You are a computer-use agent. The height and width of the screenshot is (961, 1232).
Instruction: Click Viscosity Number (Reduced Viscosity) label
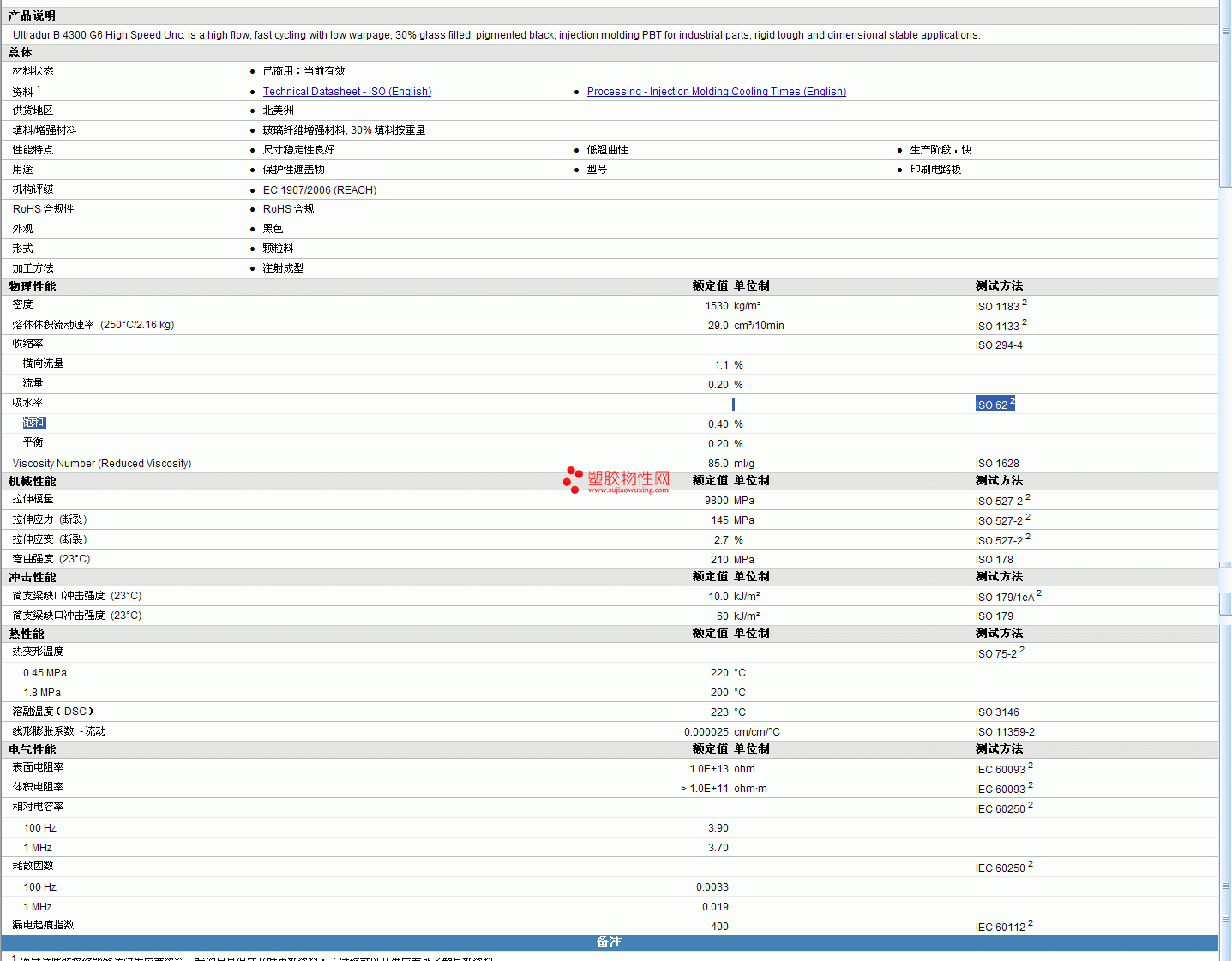pos(102,464)
